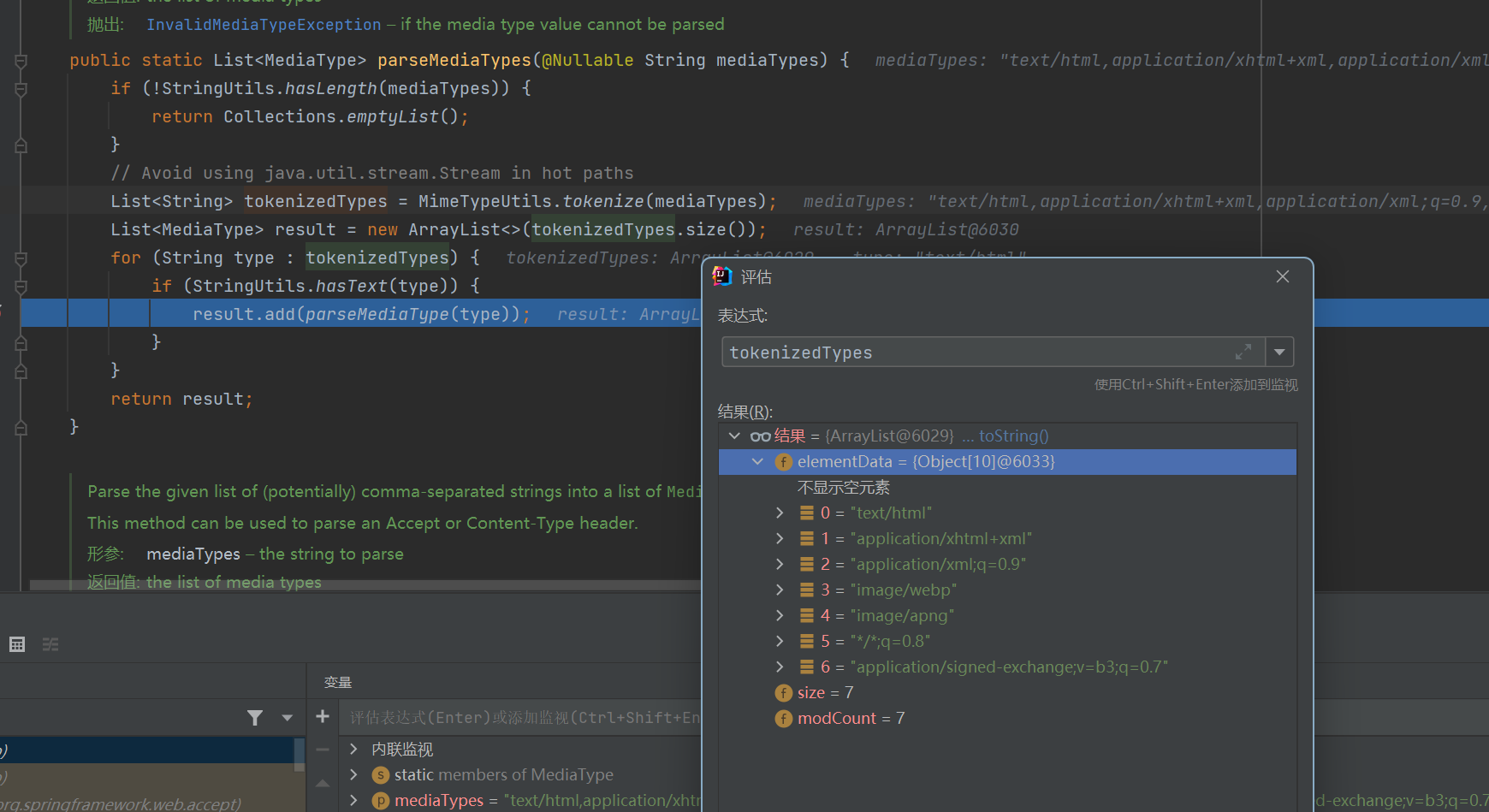The width and height of the screenshot is (1489, 812).
Task: Expand element 2 "application/xml;q=0.9"
Action: 780,564
